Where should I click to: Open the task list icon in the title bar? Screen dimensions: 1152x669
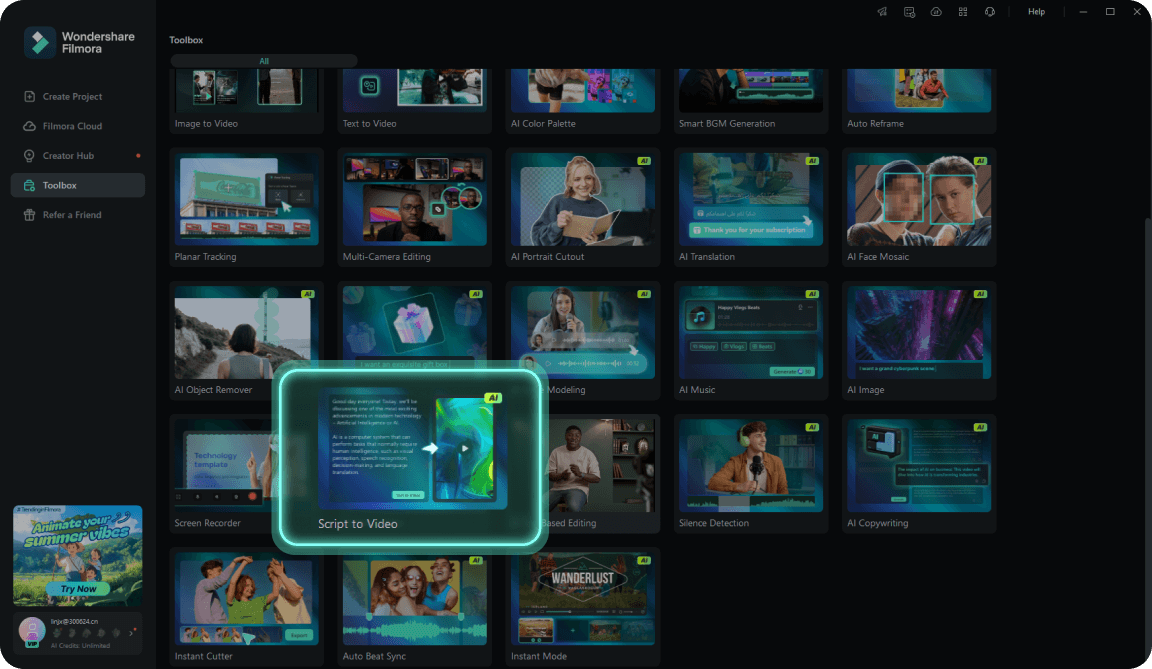tap(910, 12)
